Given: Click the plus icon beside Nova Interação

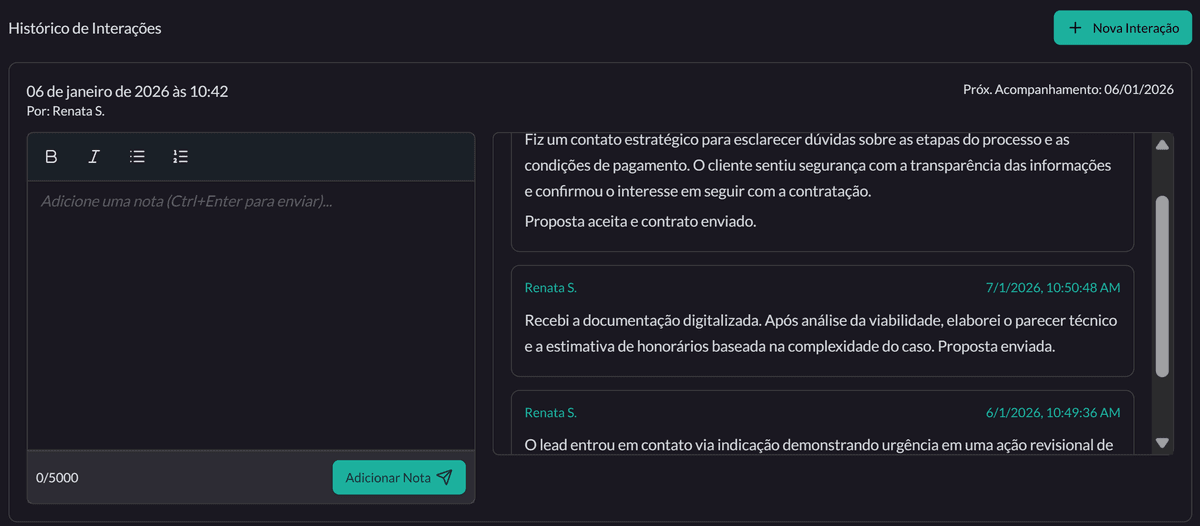Looking at the screenshot, I should point(1075,28).
